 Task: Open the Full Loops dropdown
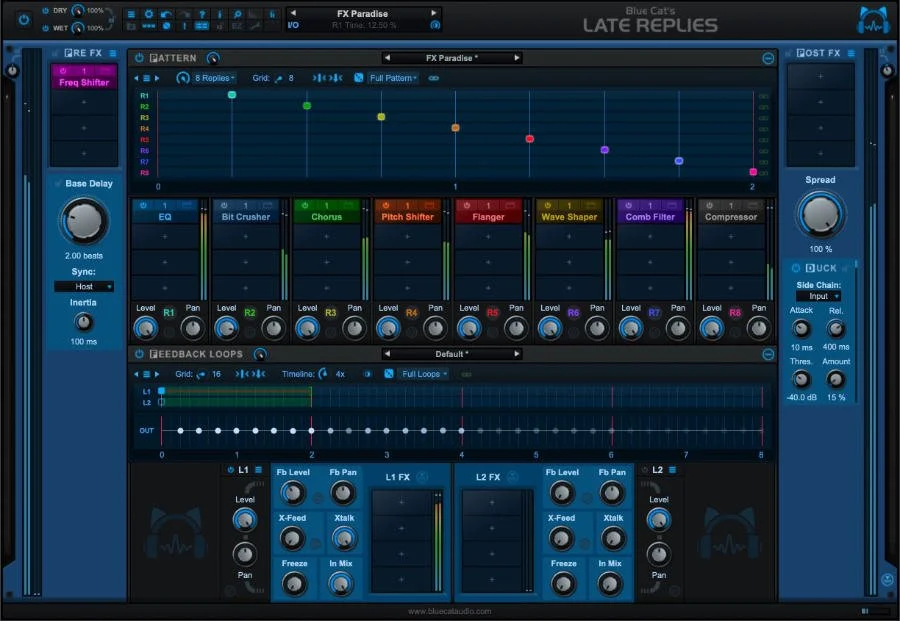click(424, 374)
